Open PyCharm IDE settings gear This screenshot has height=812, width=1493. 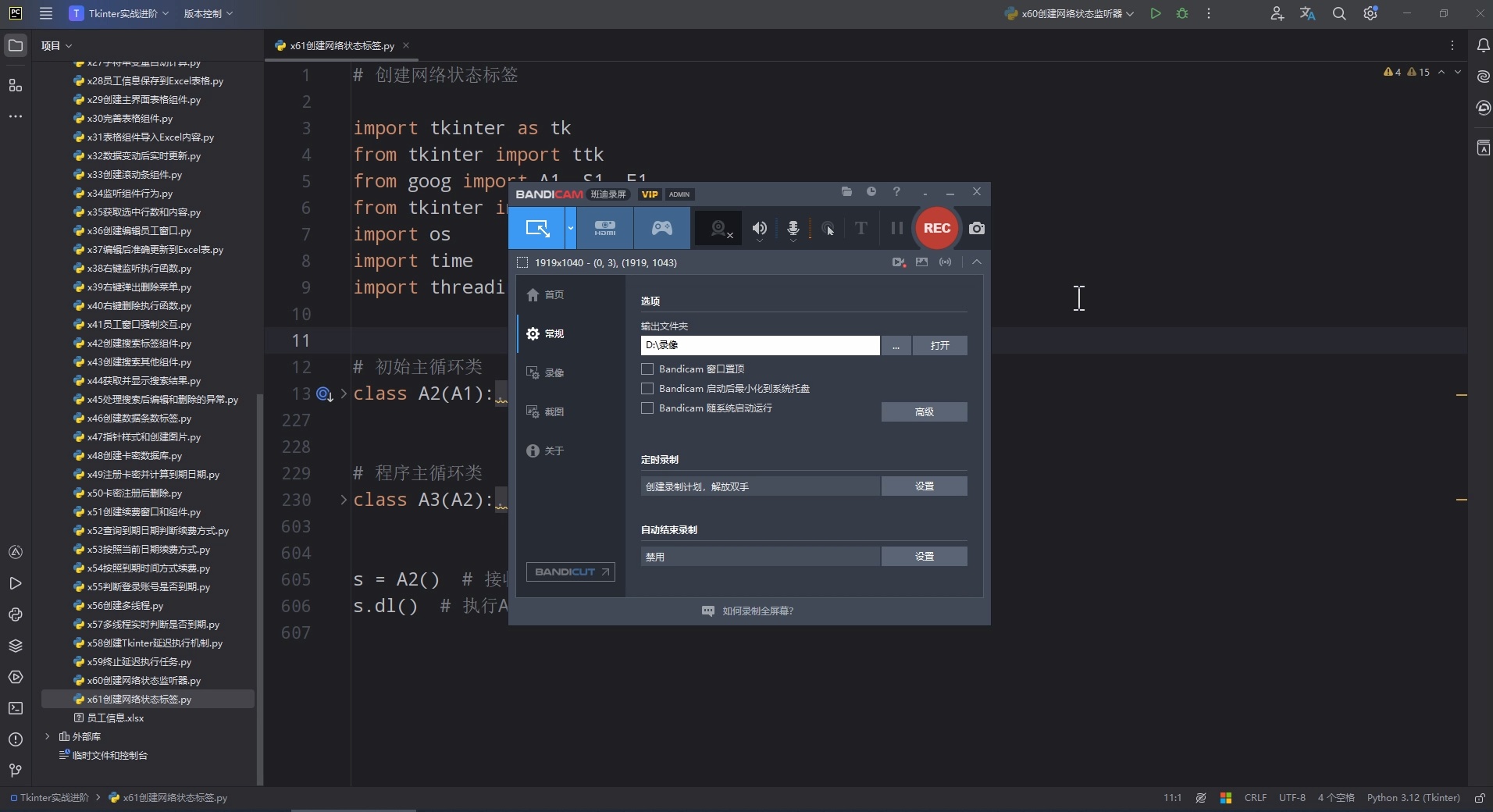coord(1371,13)
